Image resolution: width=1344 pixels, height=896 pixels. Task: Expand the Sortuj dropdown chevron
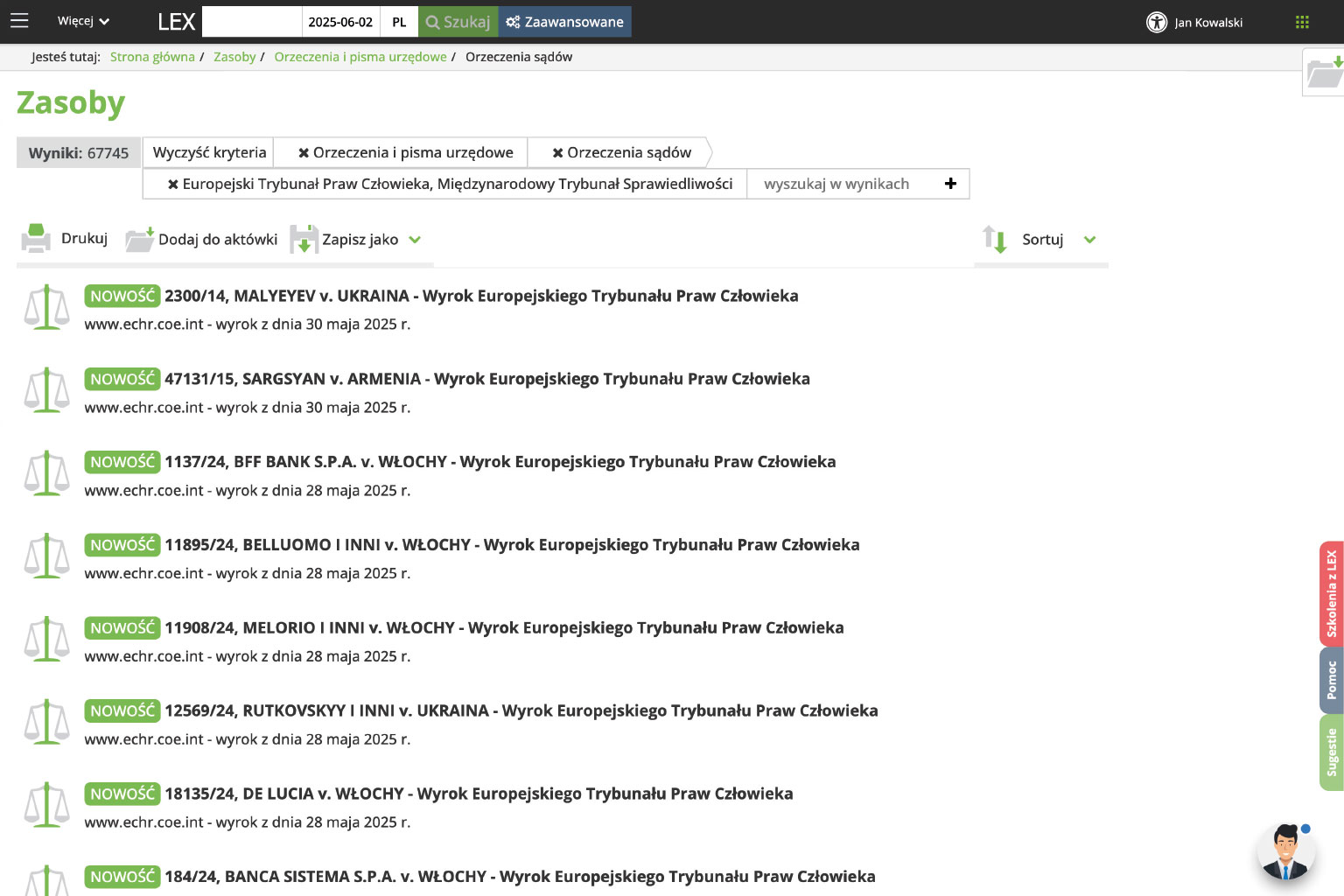coord(1089,240)
